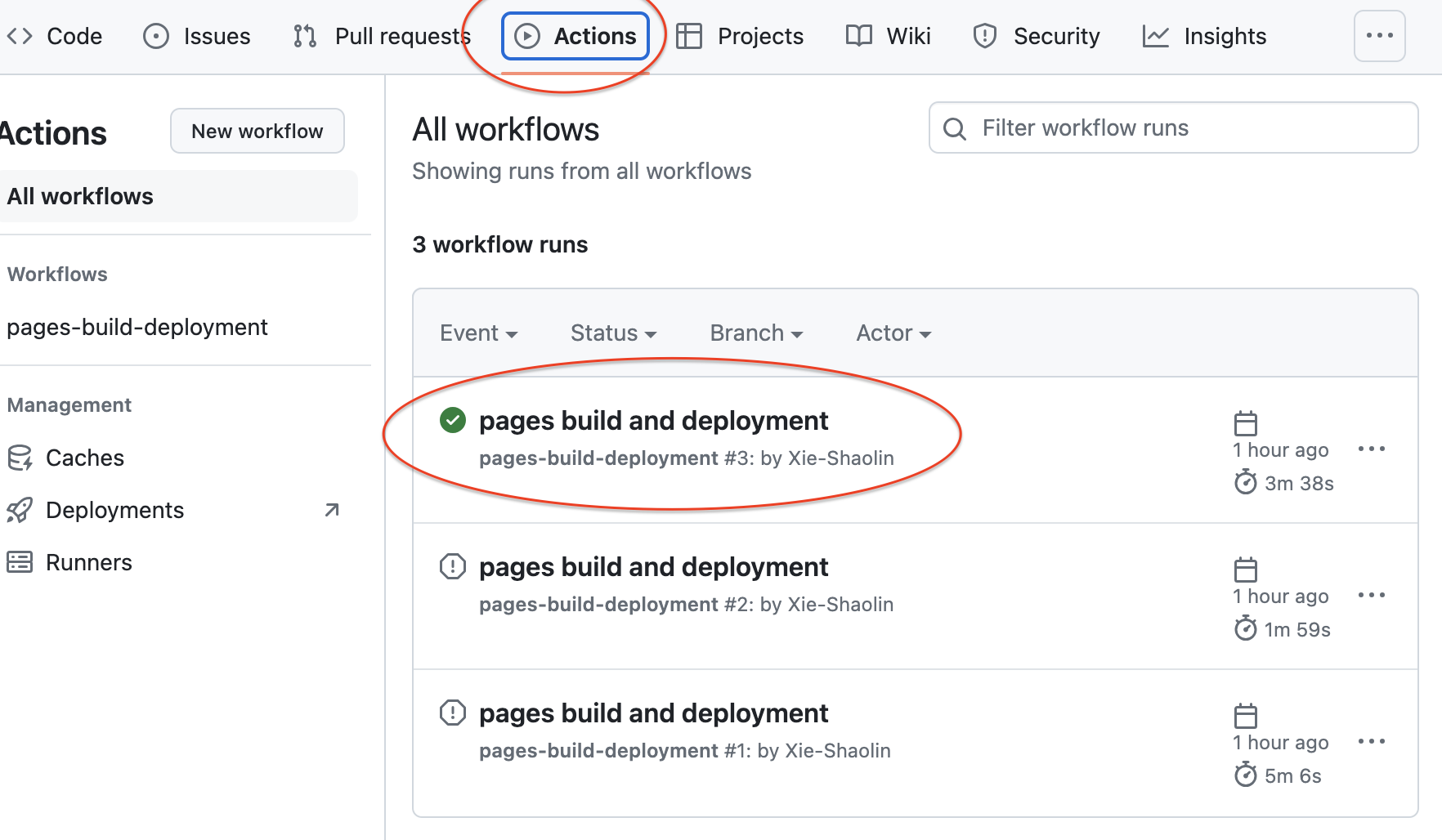The width and height of the screenshot is (1442, 840).
Task: Click the Code angle-brackets icon
Action: point(20,36)
